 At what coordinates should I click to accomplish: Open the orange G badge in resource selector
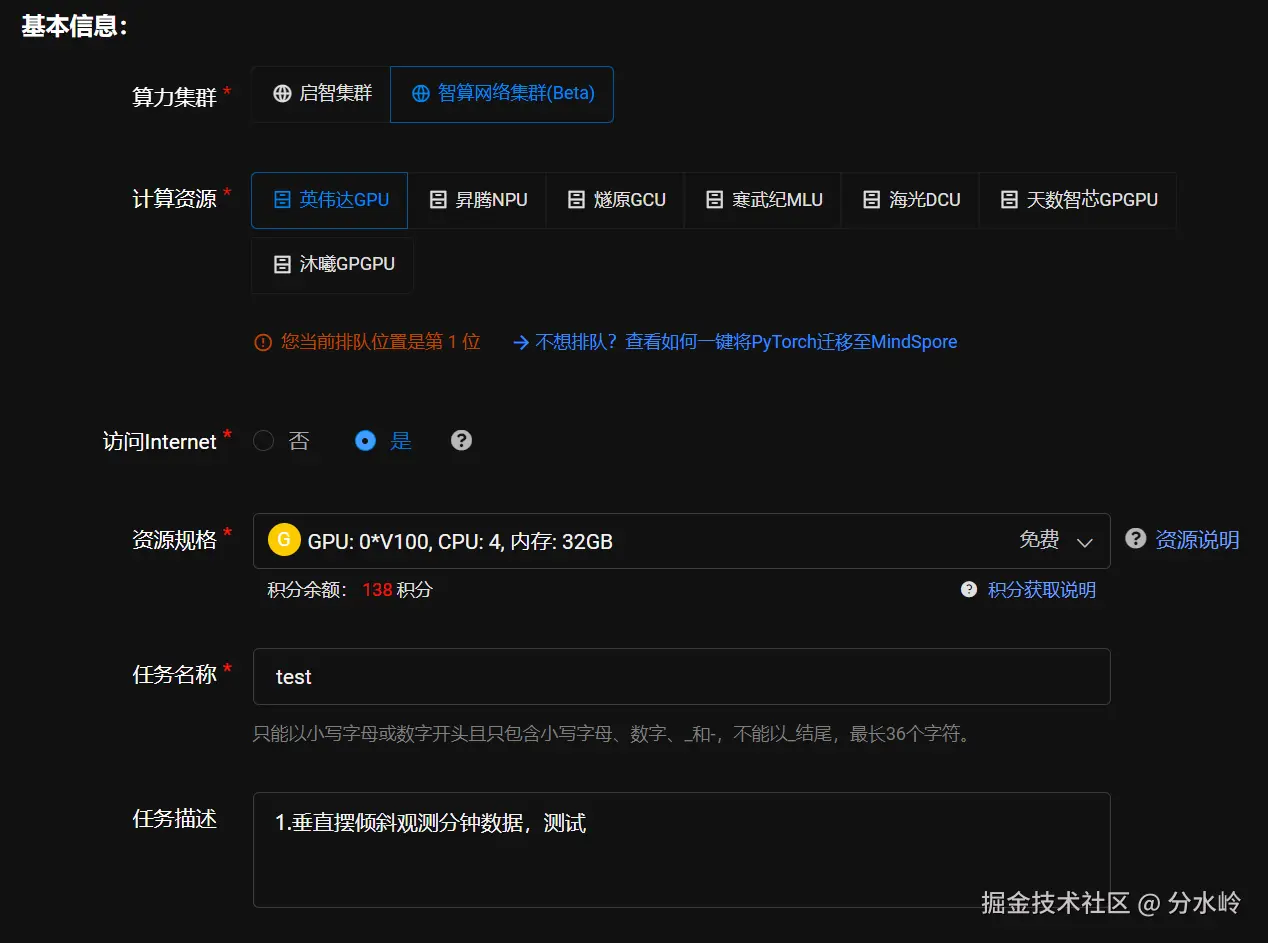pos(284,539)
